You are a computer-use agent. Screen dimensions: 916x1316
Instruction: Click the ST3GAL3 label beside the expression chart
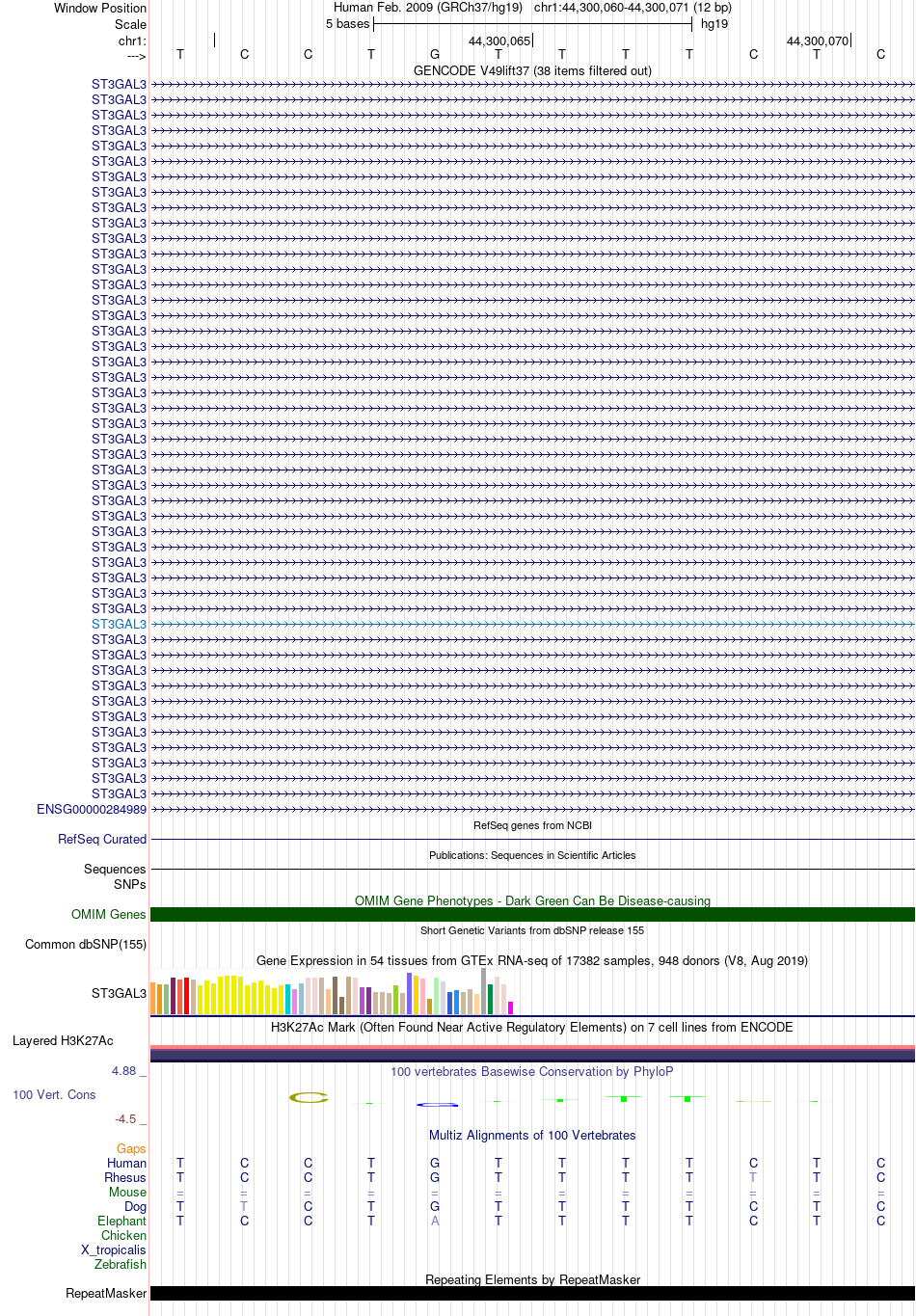click(x=120, y=993)
